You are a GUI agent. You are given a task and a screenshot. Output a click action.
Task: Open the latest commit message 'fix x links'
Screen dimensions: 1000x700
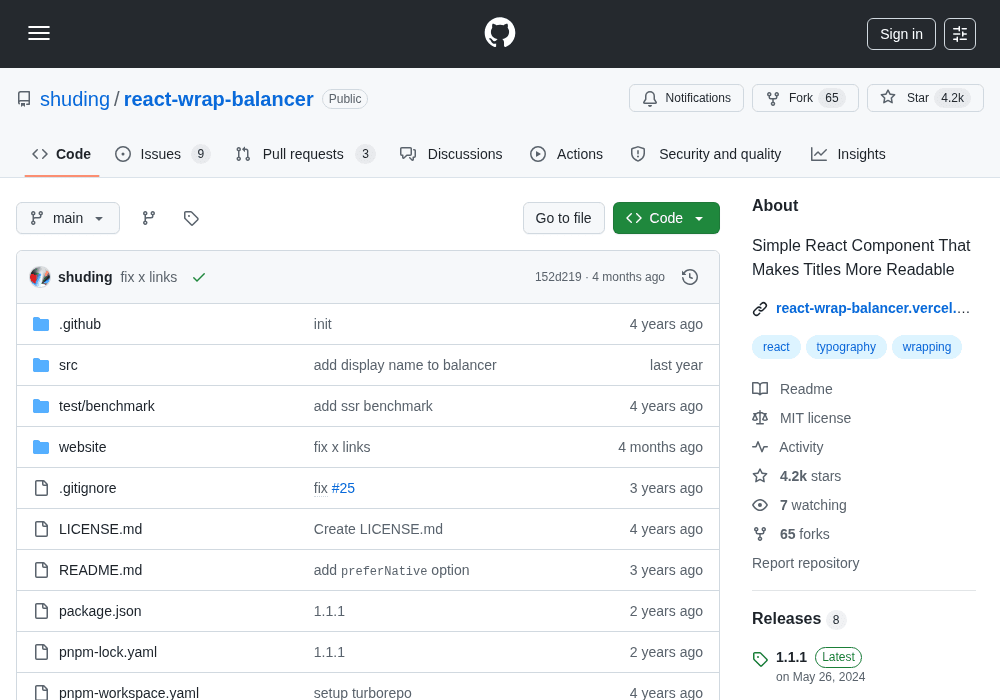tap(149, 277)
